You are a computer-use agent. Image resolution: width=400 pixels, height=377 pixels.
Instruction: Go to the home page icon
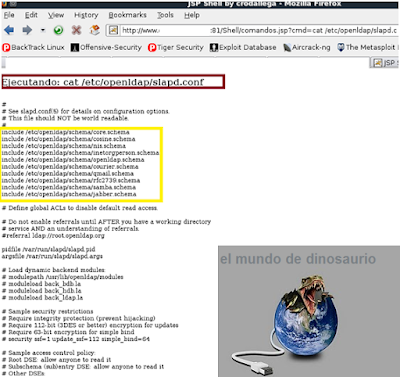(95, 30)
